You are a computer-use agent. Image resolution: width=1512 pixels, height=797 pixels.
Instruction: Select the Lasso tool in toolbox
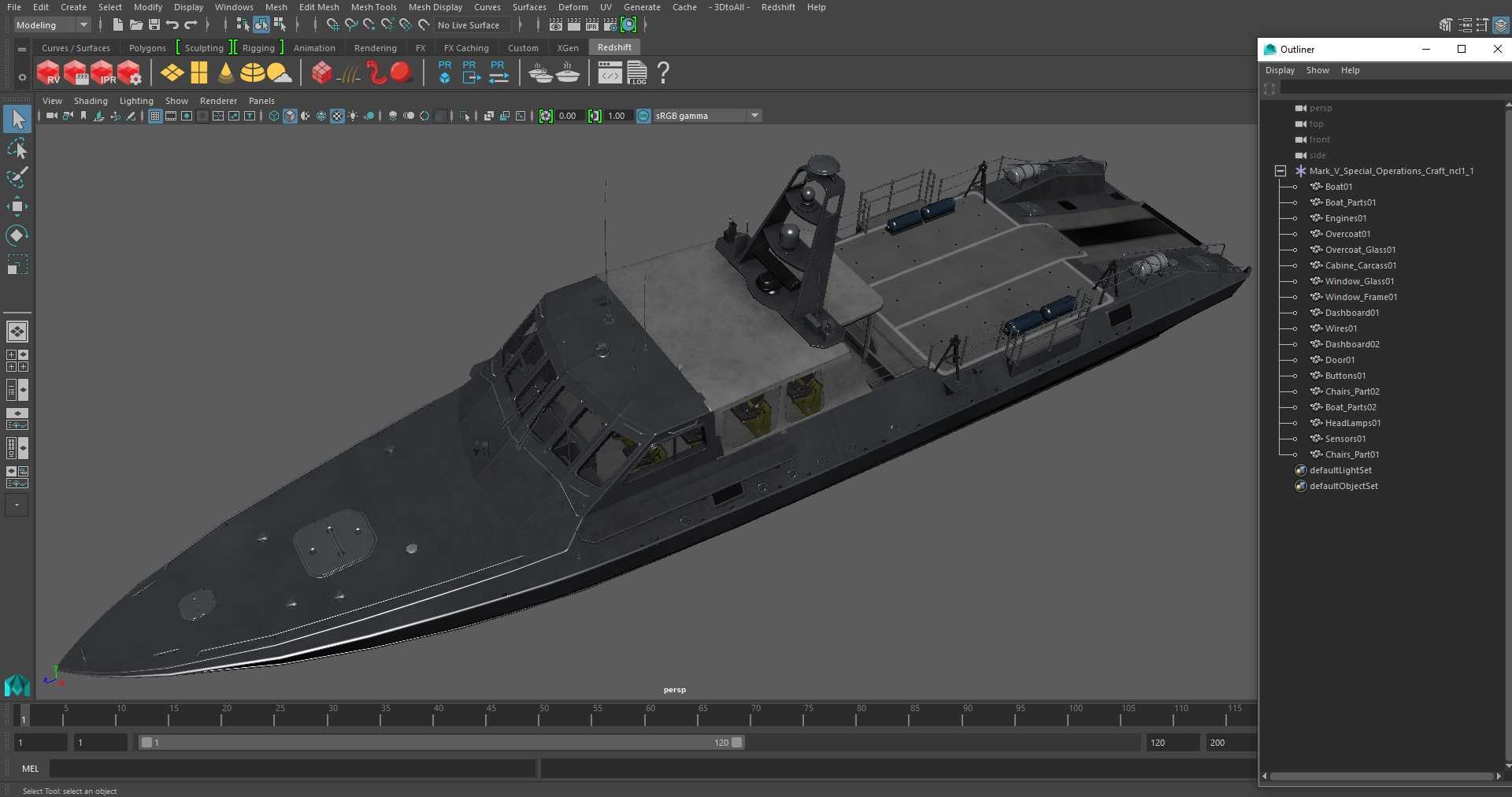coord(17,149)
